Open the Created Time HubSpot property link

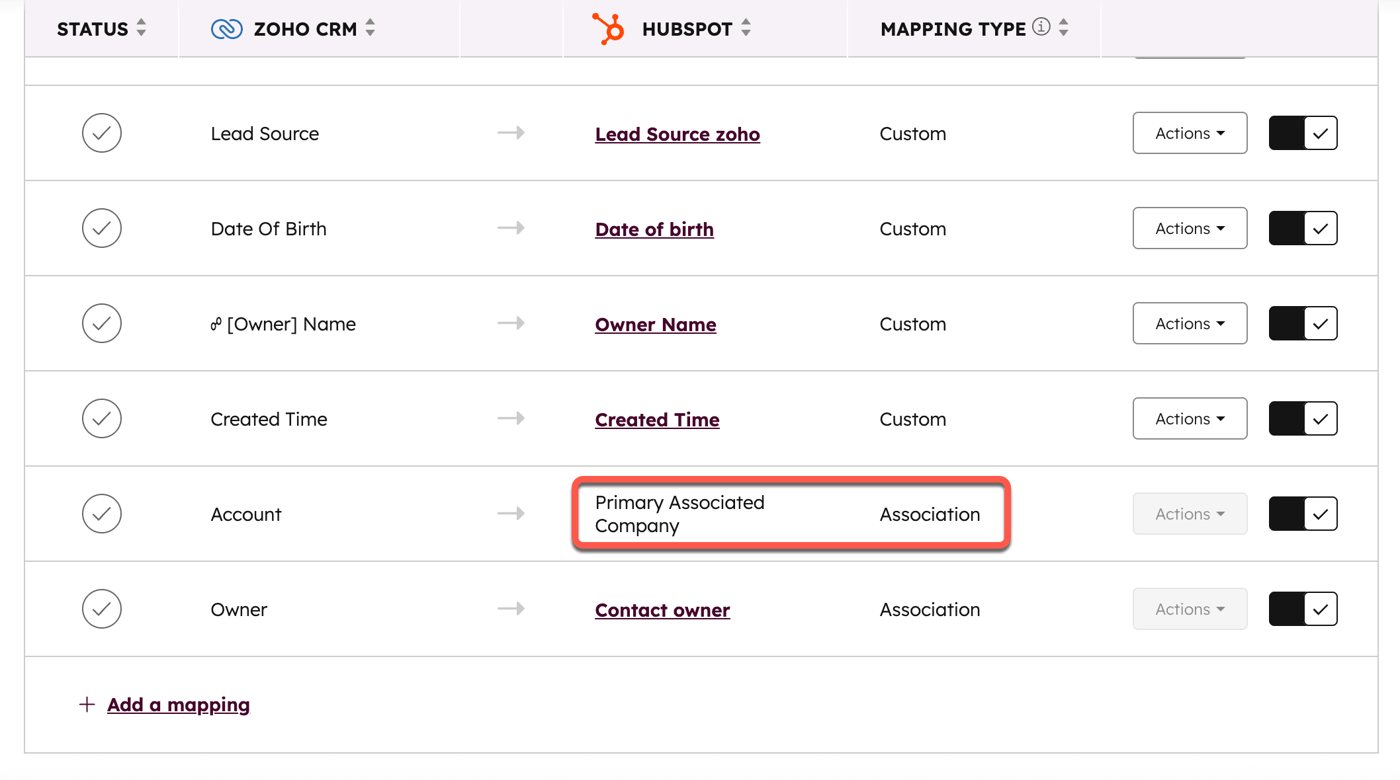pos(657,419)
